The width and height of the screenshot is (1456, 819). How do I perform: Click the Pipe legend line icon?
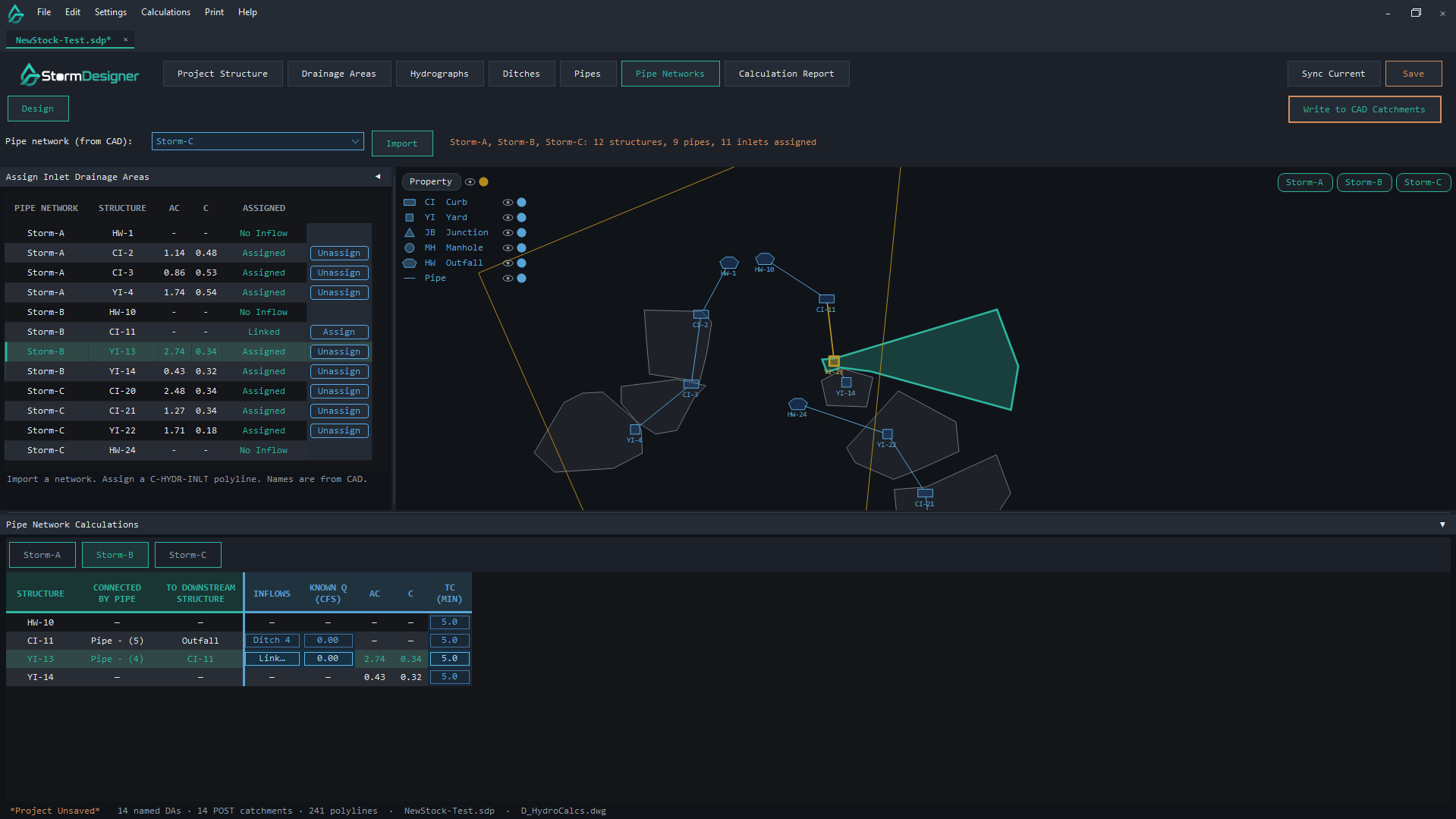click(x=410, y=279)
